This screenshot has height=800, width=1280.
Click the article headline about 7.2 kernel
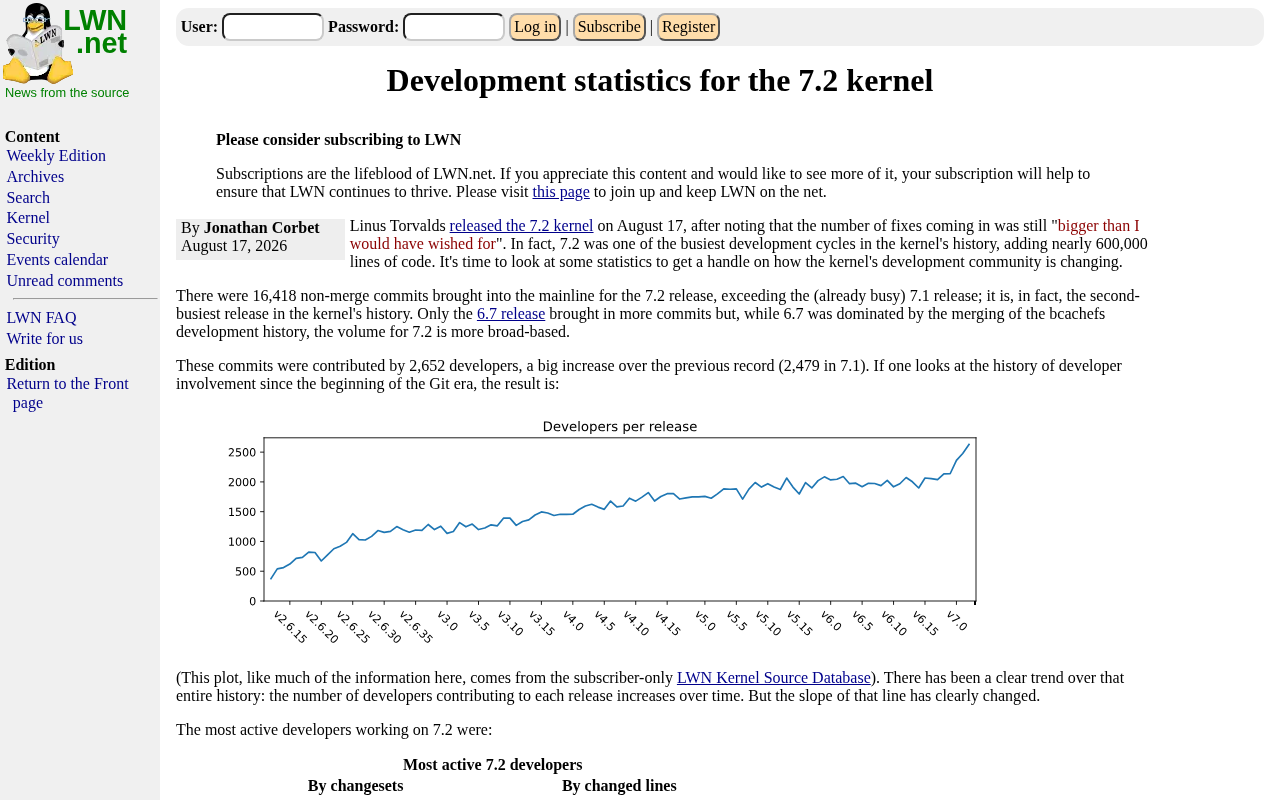[660, 80]
